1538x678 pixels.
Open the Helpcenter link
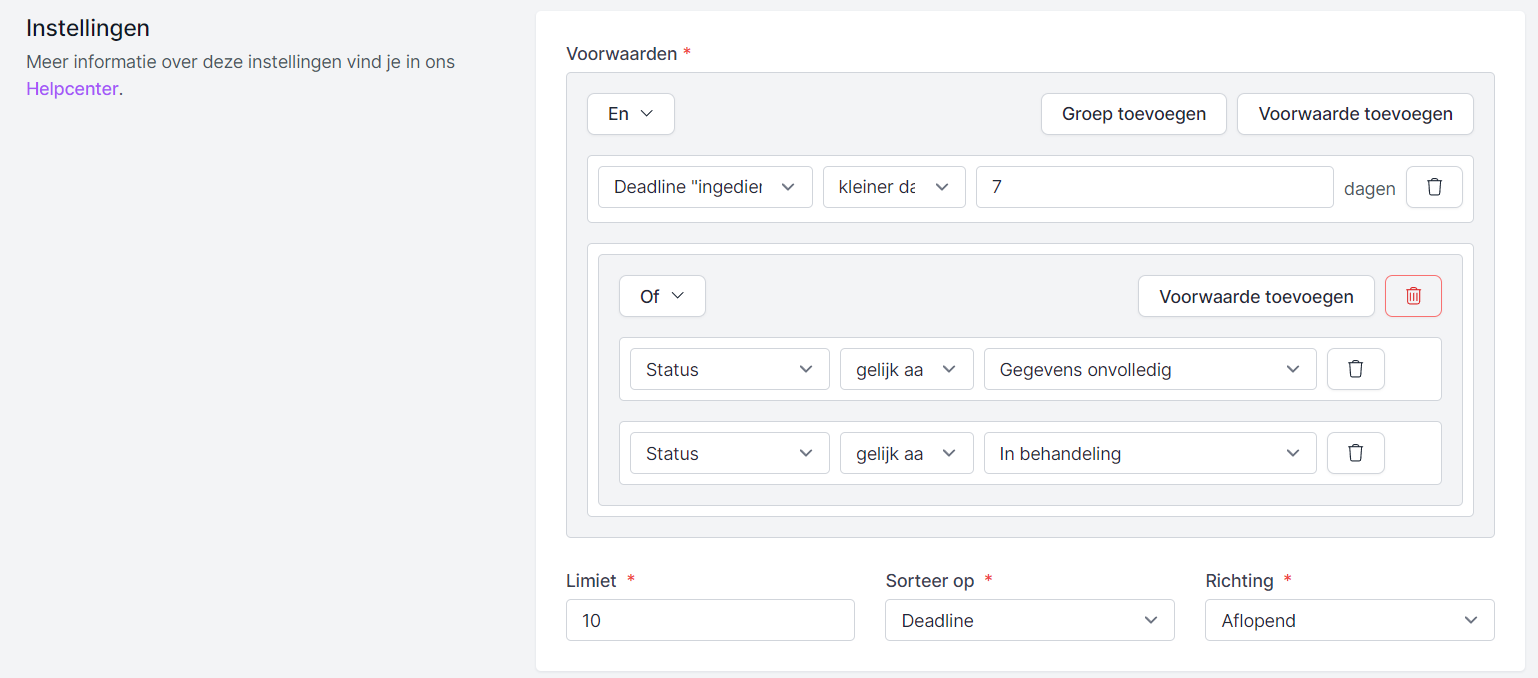(72, 89)
